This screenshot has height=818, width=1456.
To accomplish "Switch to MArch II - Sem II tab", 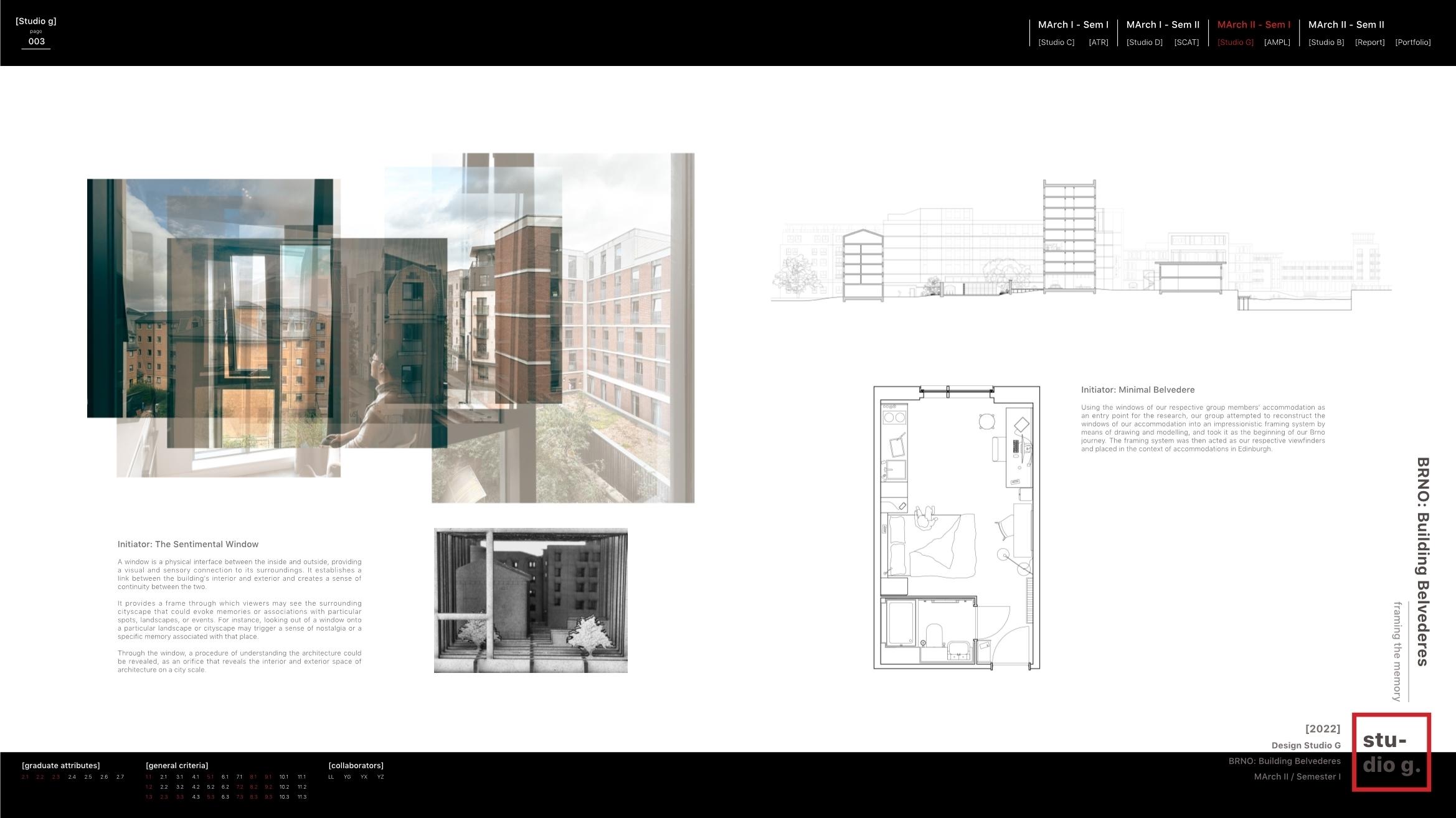I will coord(1346,25).
